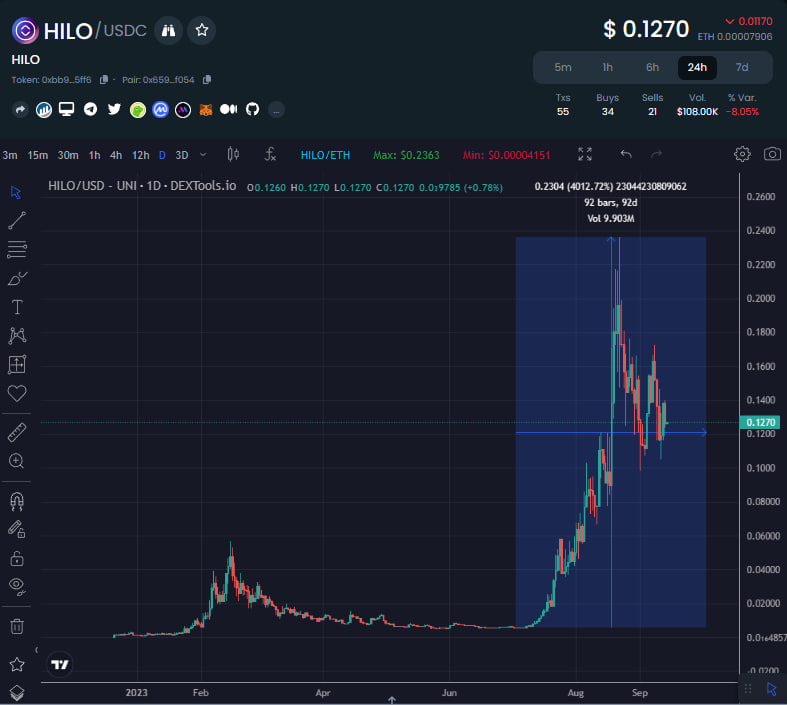Add HILO to favorites with the star
787x705 pixels.
(202, 31)
